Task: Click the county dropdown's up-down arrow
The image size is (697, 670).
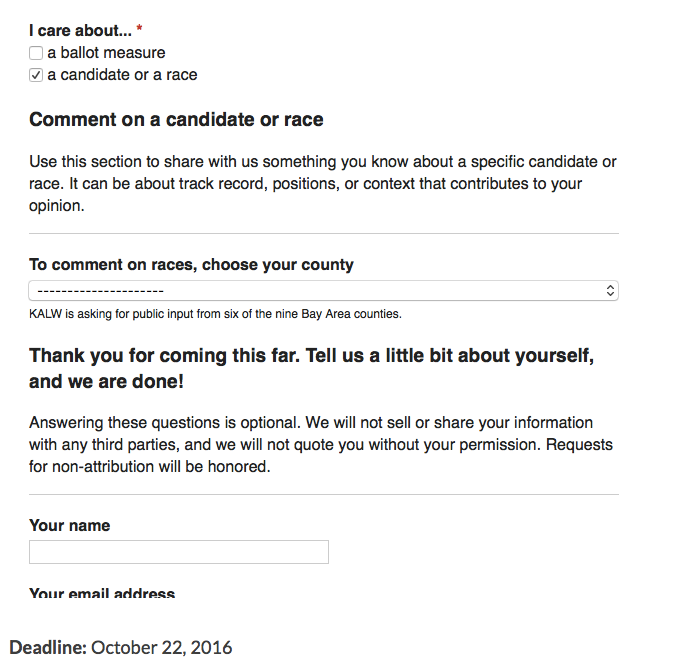Action: pos(610,291)
